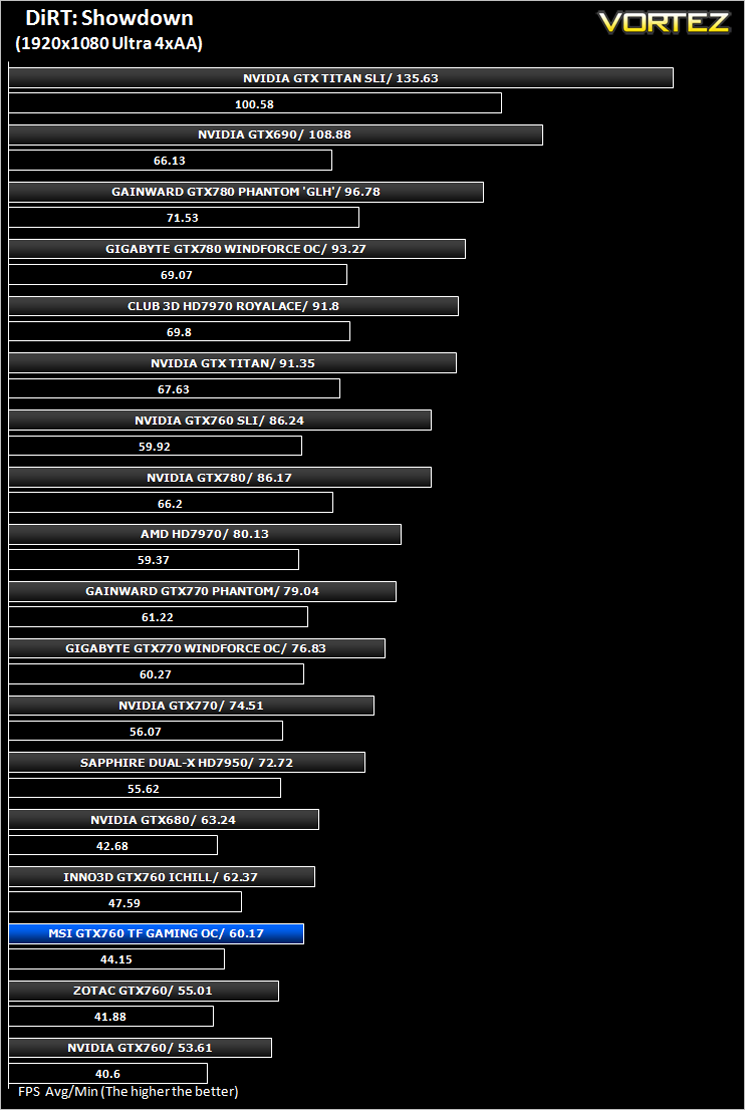Select the GAINWARD GTX770 PHANTOM bar

(x=203, y=592)
